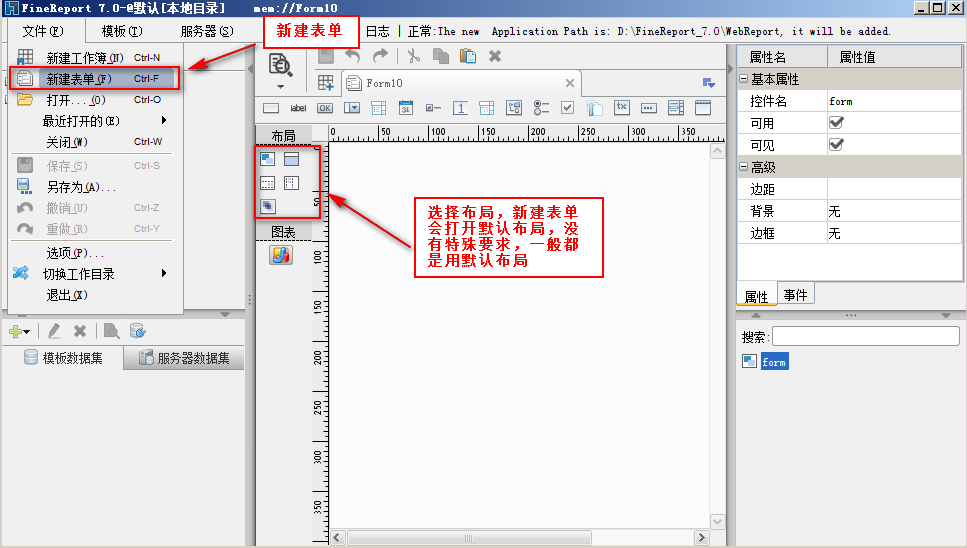
Task: Switch to the 服务器数据集 tab
Action: click(184, 358)
